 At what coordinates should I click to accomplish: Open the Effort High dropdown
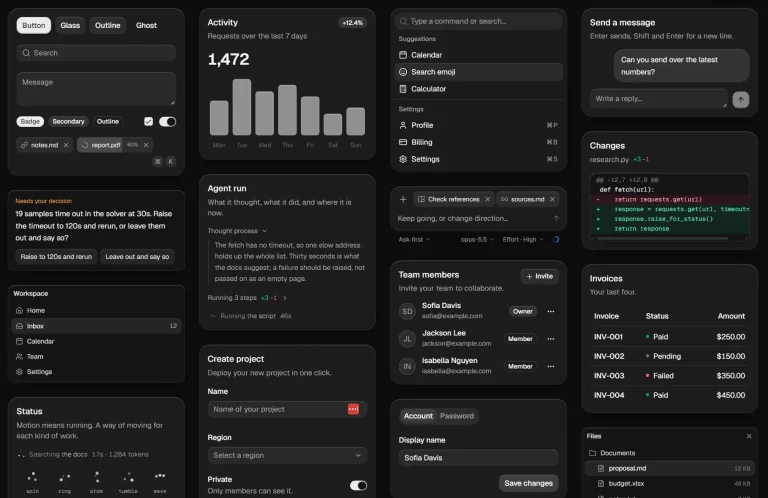(x=523, y=239)
